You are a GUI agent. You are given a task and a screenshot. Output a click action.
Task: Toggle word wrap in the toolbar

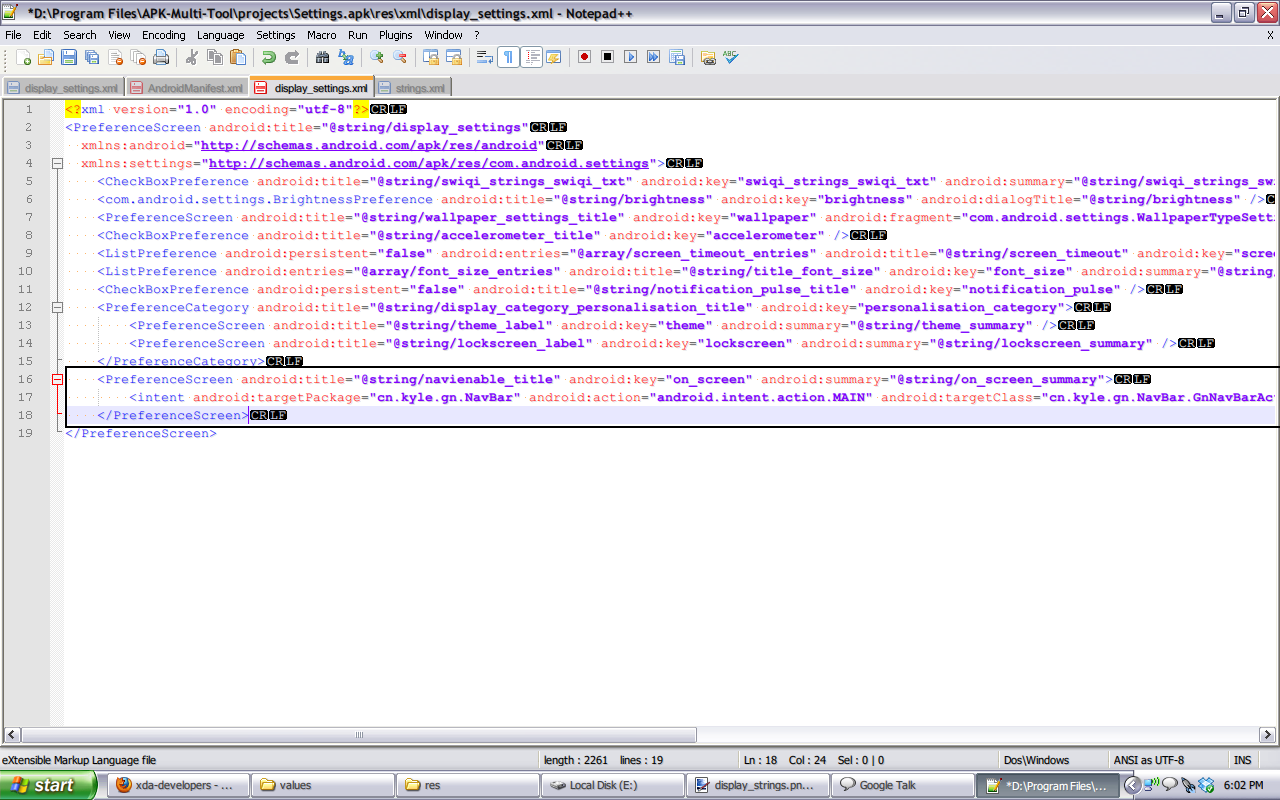coord(485,57)
